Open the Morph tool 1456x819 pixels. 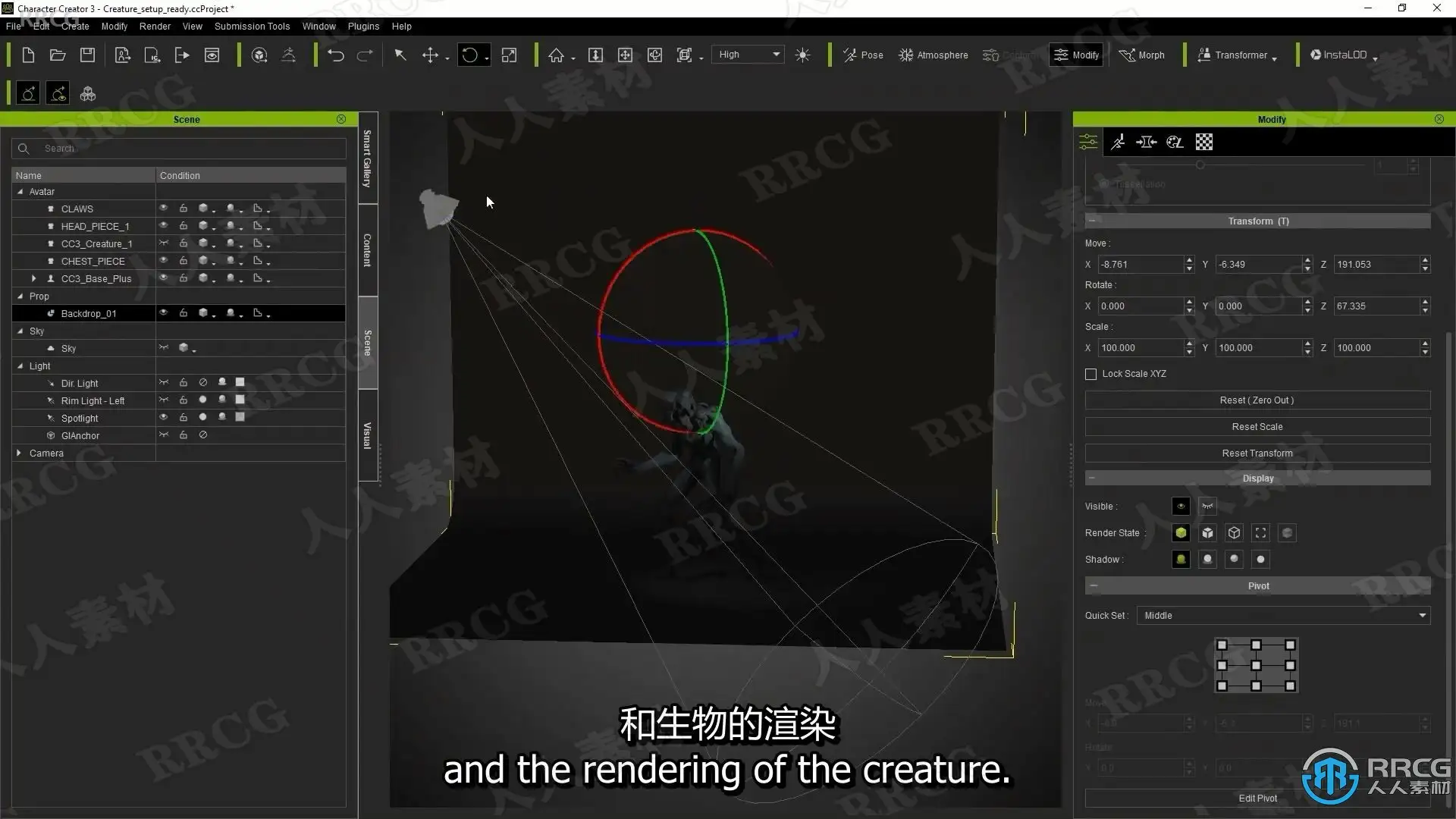1142,55
